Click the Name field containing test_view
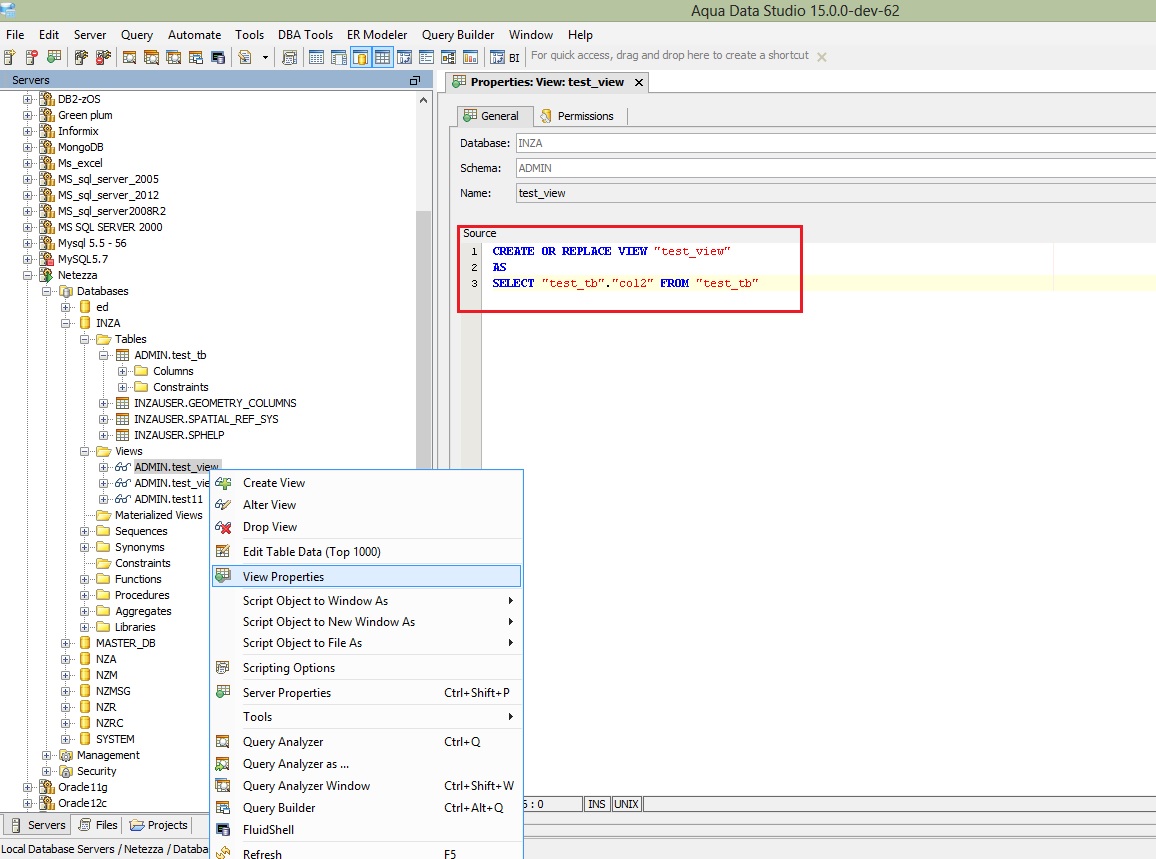 coord(835,193)
